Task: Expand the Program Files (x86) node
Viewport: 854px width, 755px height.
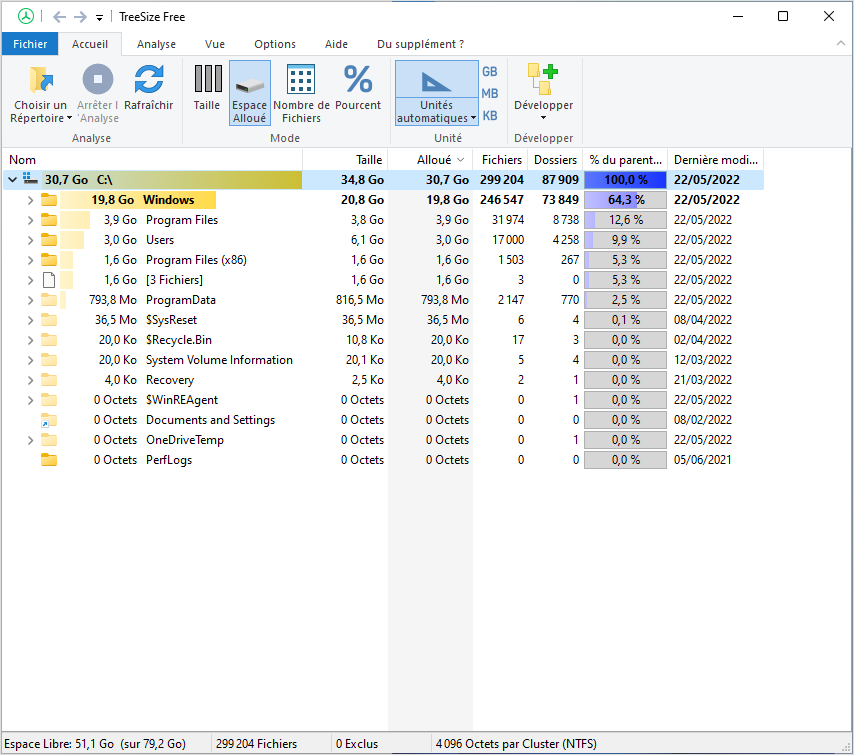Action: (30, 260)
